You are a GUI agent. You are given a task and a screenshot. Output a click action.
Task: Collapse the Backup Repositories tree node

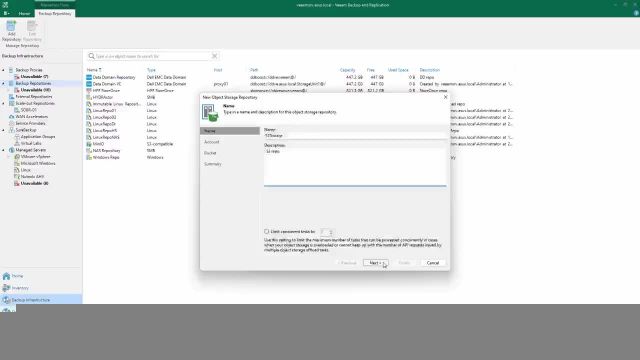3,83
